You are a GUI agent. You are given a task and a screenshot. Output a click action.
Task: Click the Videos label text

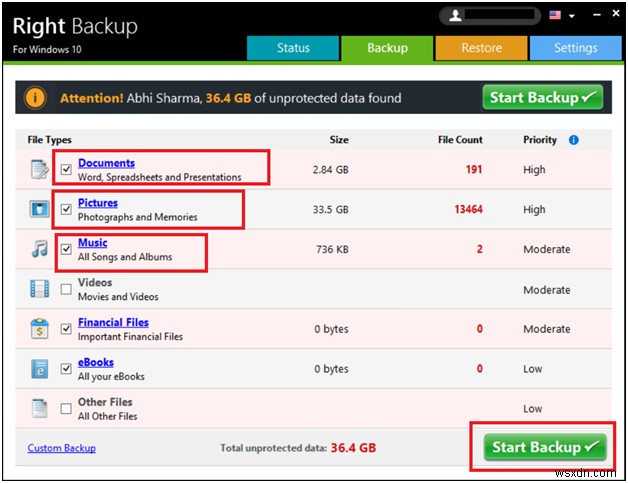(x=95, y=282)
